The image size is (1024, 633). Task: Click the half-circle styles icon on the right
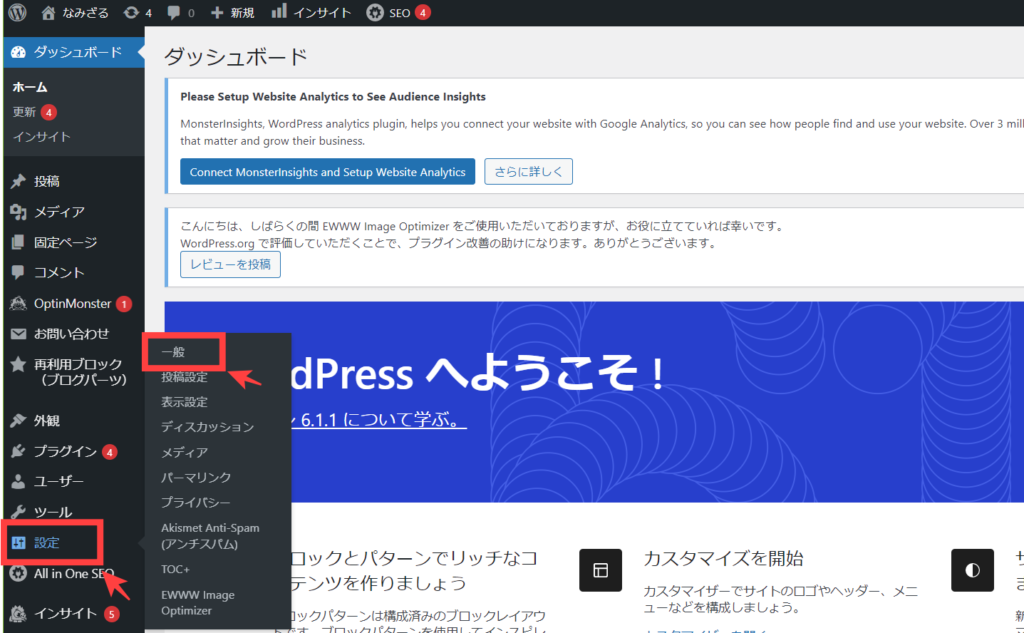click(972, 570)
